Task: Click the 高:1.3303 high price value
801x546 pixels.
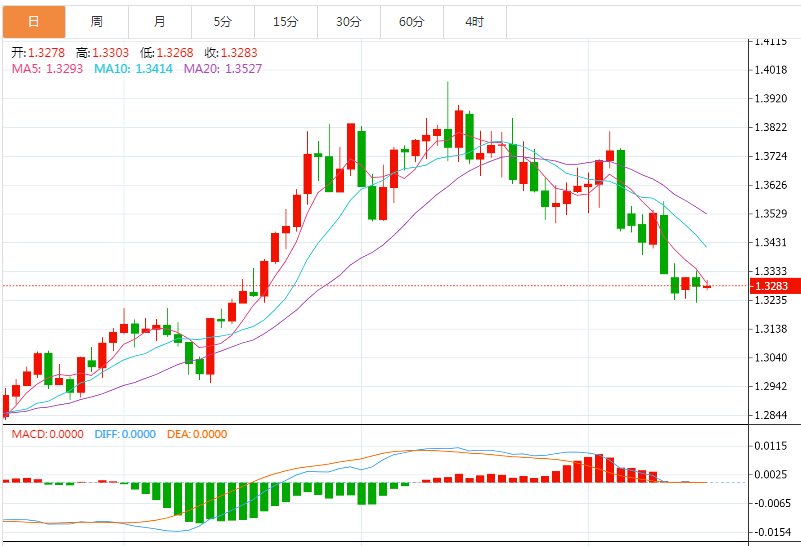Action: tap(102, 53)
